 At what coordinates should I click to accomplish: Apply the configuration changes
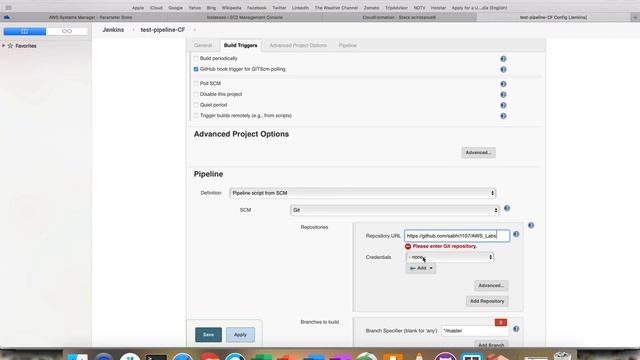click(x=240, y=335)
